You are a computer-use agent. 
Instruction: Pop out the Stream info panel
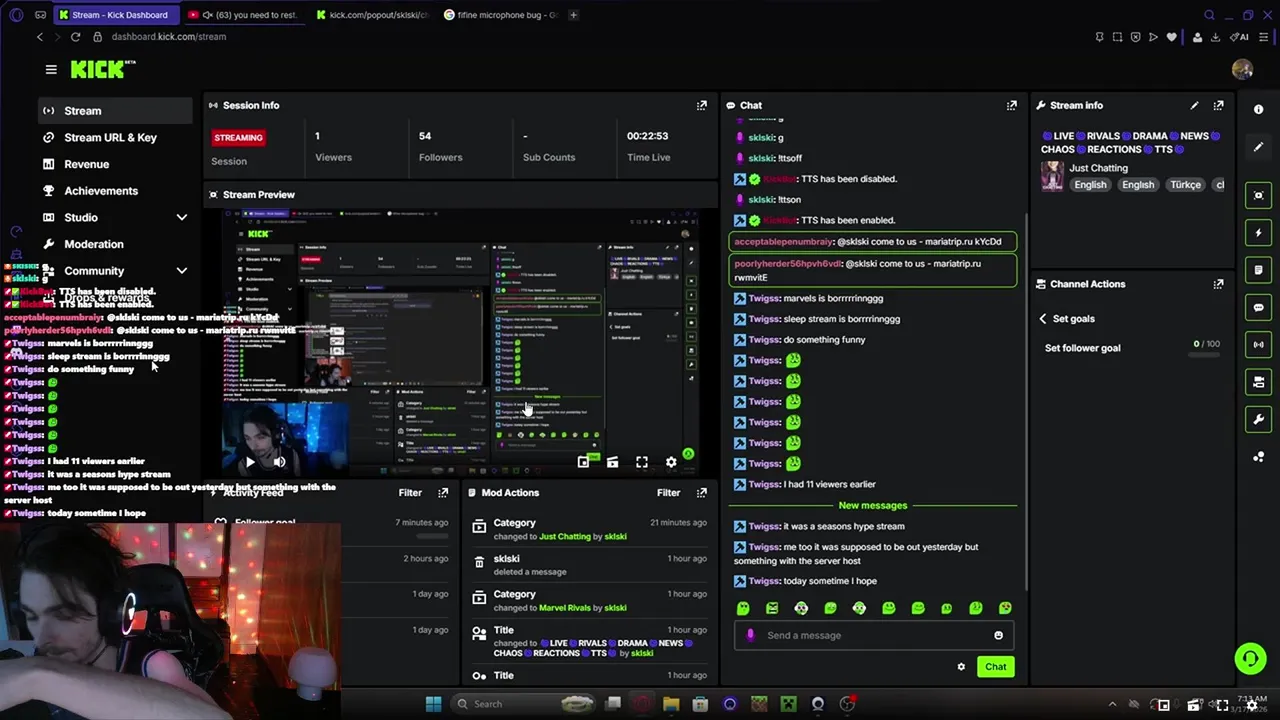pyautogui.click(x=1218, y=105)
